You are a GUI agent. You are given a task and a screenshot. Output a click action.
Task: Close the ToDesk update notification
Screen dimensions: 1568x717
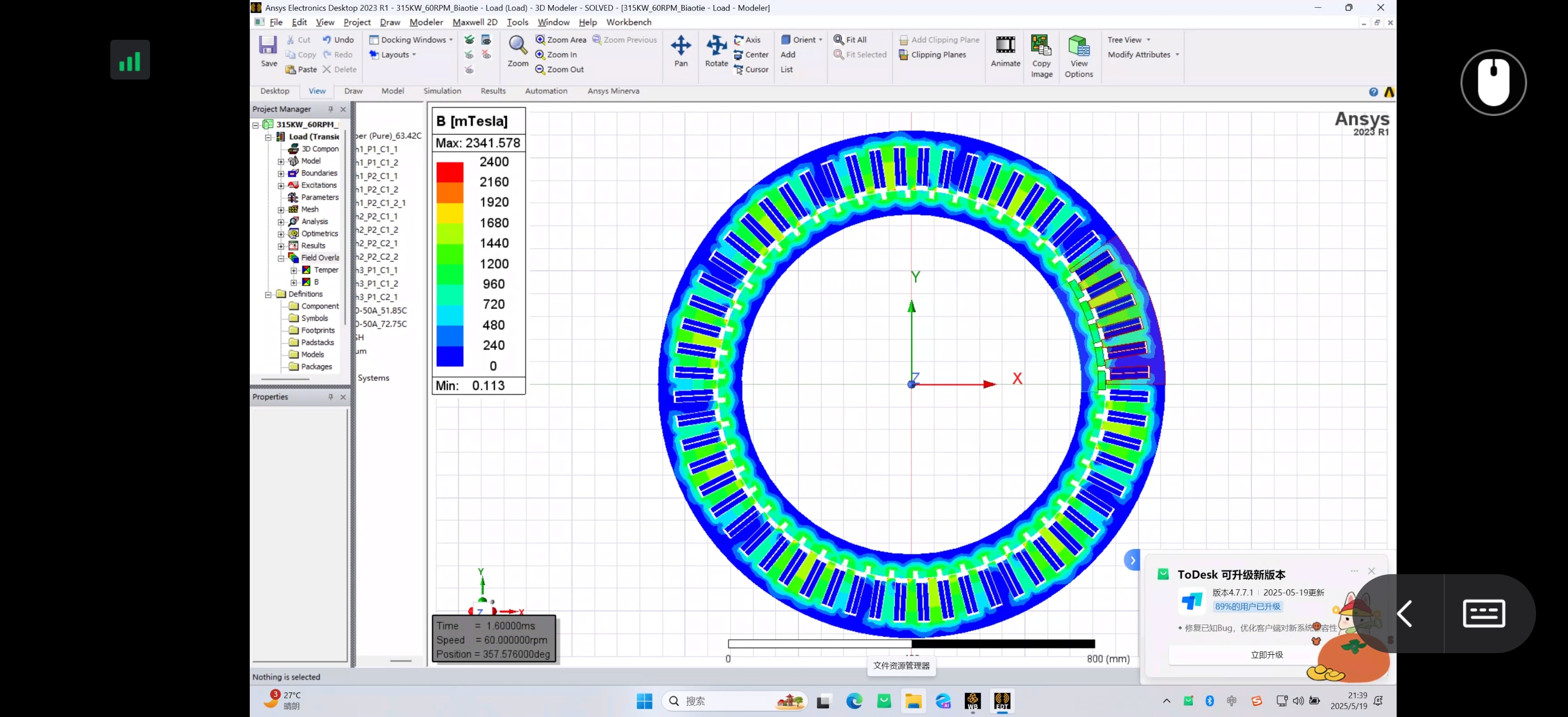coord(1371,571)
